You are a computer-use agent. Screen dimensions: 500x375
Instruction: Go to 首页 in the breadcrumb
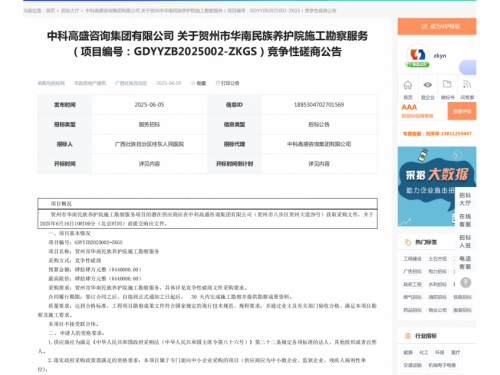click(x=50, y=11)
